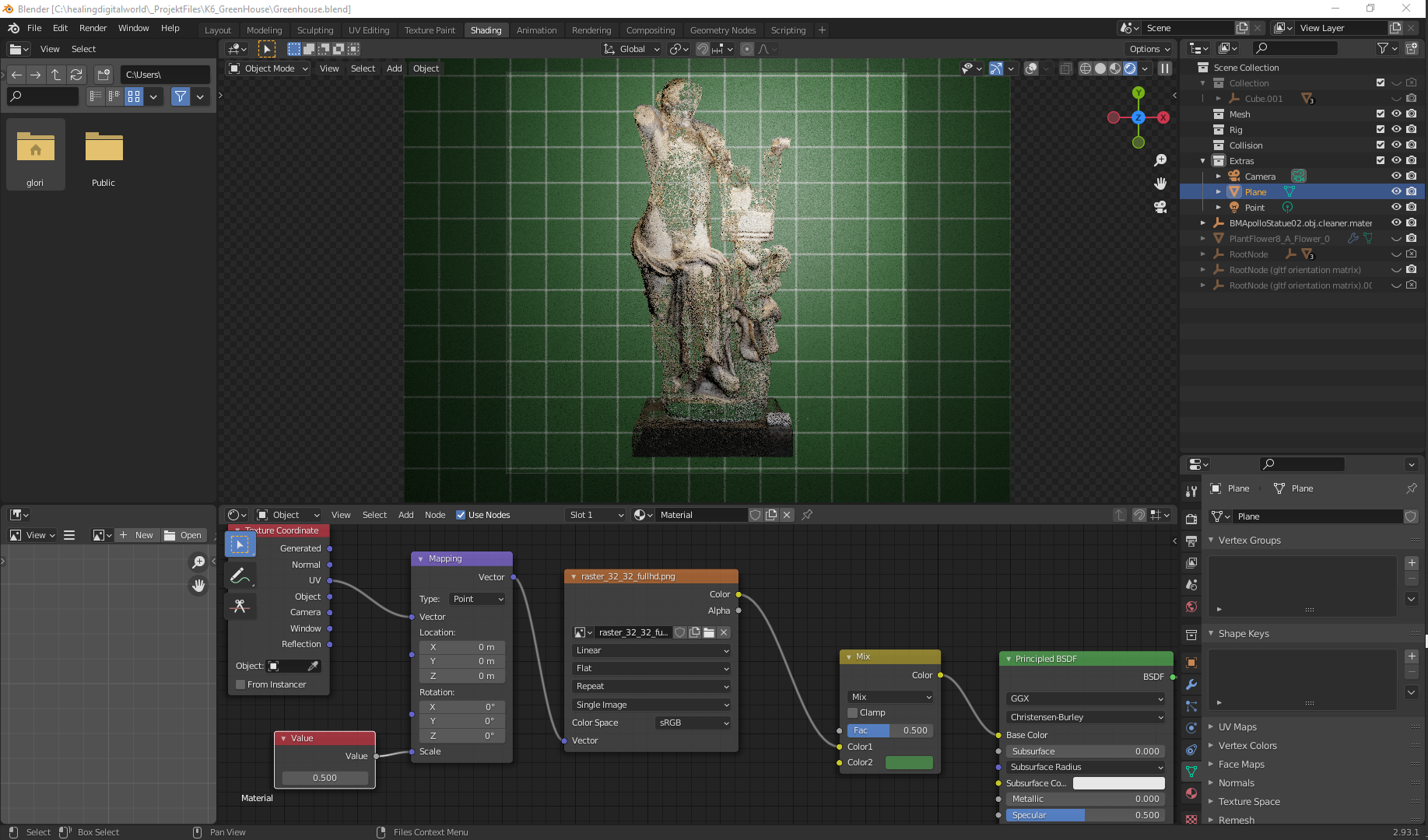Click the green Color2 swatch in Mix node
Image resolution: width=1428 pixels, height=840 pixels.
point(908,762)
